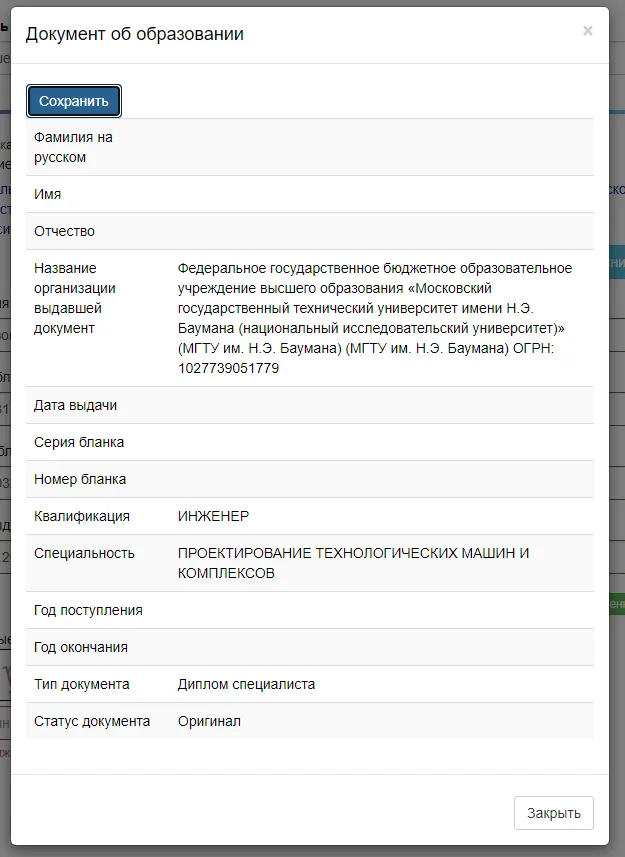This screenshot has height=857, width=625.
Task: Click the Тип документа label
Action: tap(82, 684)
